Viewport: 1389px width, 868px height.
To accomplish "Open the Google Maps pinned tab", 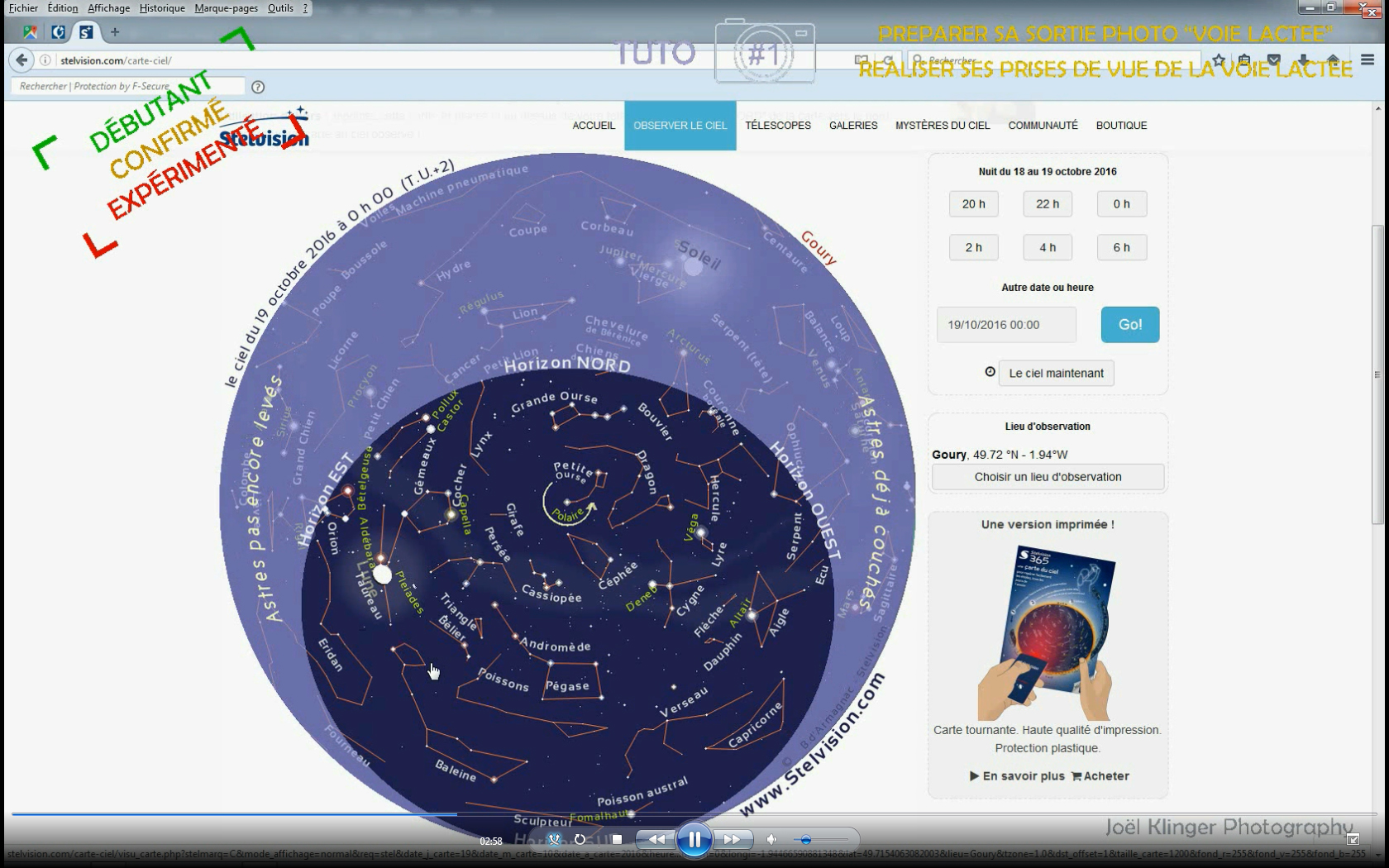I will coord(30,32).
